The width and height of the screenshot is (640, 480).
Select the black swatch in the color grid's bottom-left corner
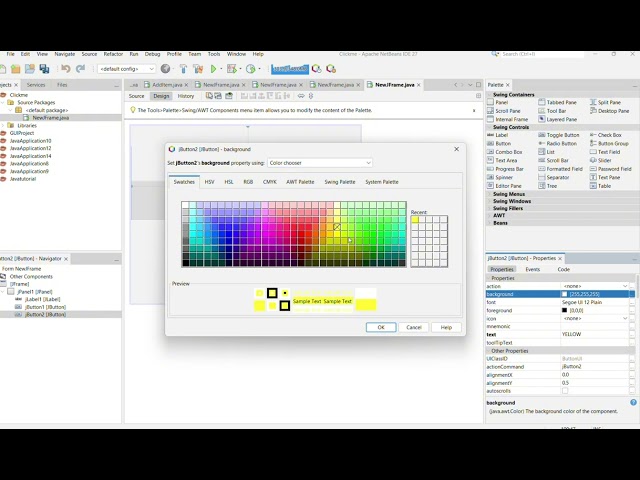click(185, 263)
